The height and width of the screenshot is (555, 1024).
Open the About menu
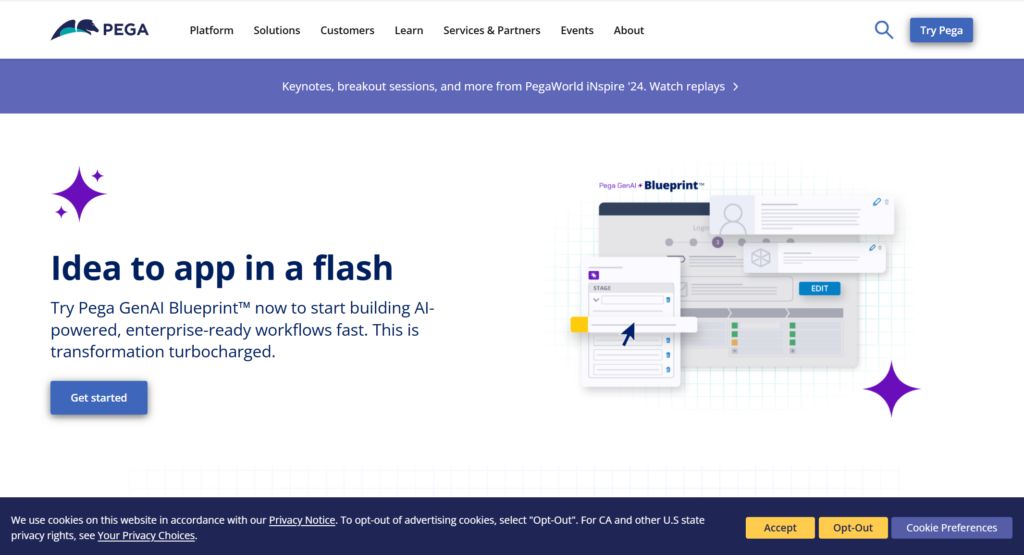click(628, 30)
